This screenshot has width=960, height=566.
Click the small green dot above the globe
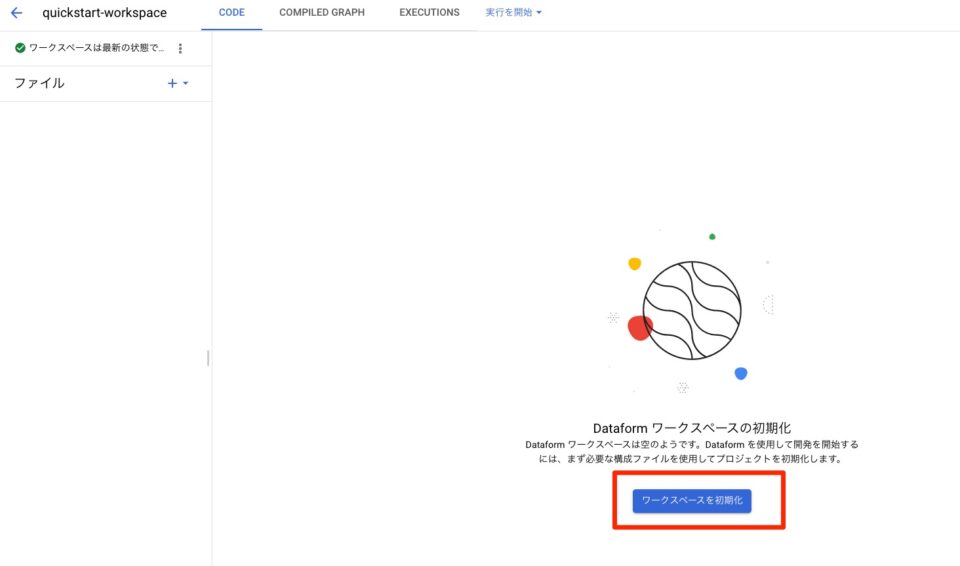[x=712, y=236]
